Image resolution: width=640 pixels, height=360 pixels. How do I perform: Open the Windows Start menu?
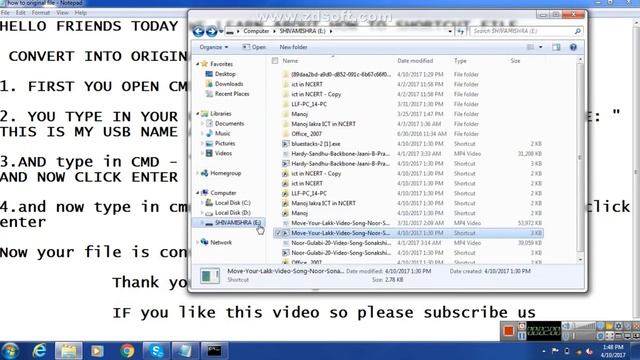tap(11, 351)
